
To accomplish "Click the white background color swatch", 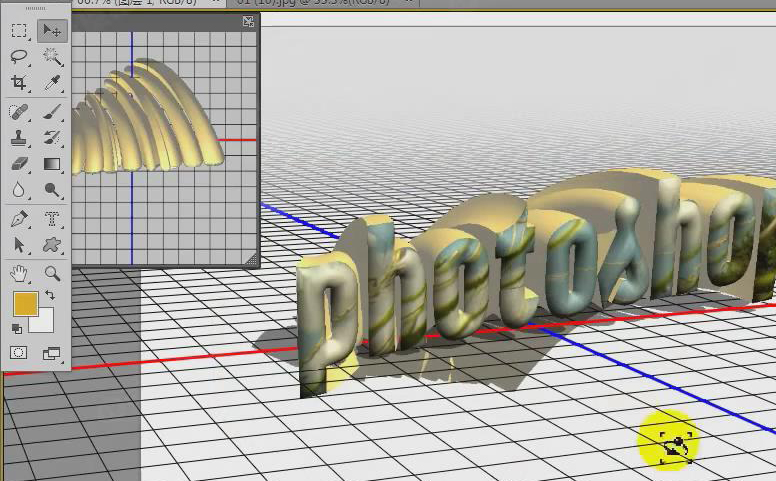I will 43,322.
